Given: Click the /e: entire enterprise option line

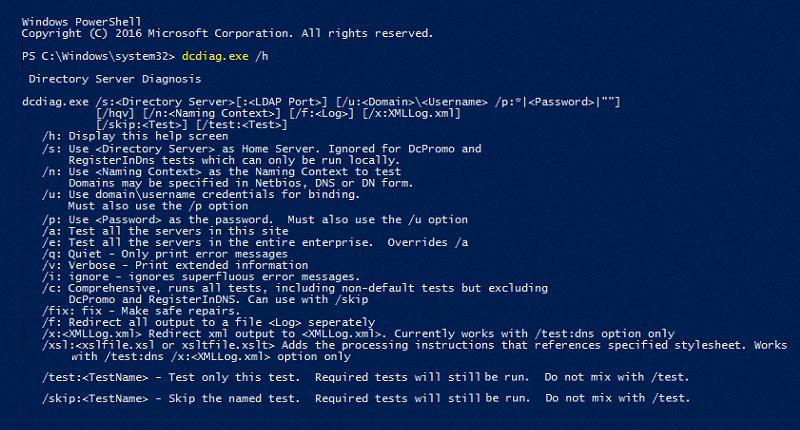Looking at the screenshot, I should [x=255, y=242].
